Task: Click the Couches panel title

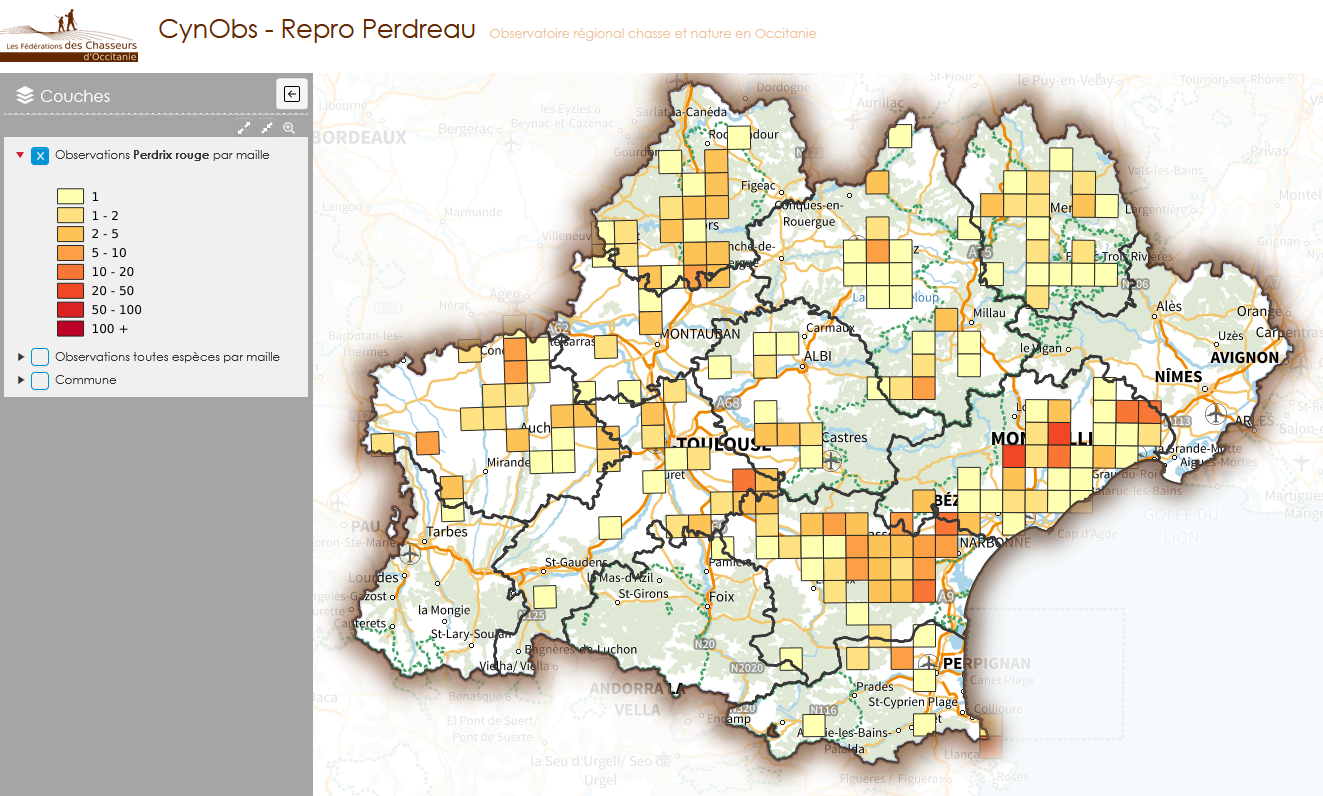Action: (75, 96)
